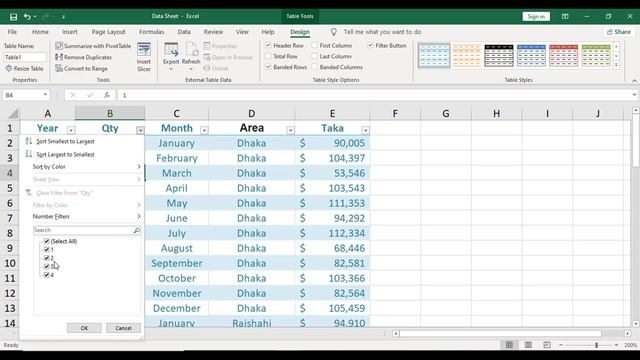Enable the Total Row checkbox
Image resolution: width=640 pixels, height=360 pixels.
[x=269, y=56]
